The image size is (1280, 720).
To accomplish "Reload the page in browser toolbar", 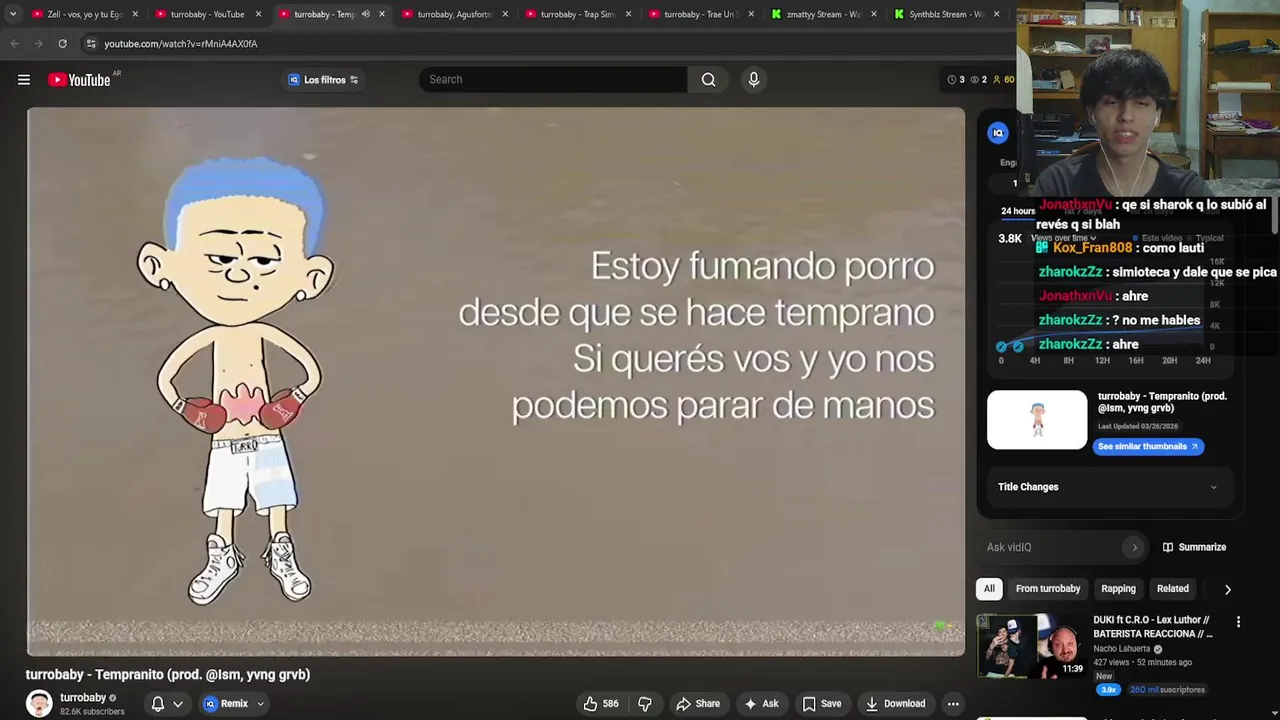I will (62, 44).
